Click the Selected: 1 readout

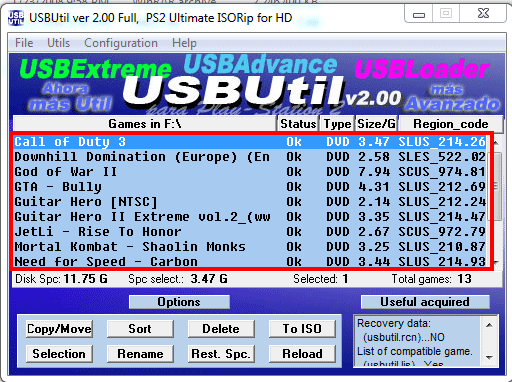click(x=321, y=279)
